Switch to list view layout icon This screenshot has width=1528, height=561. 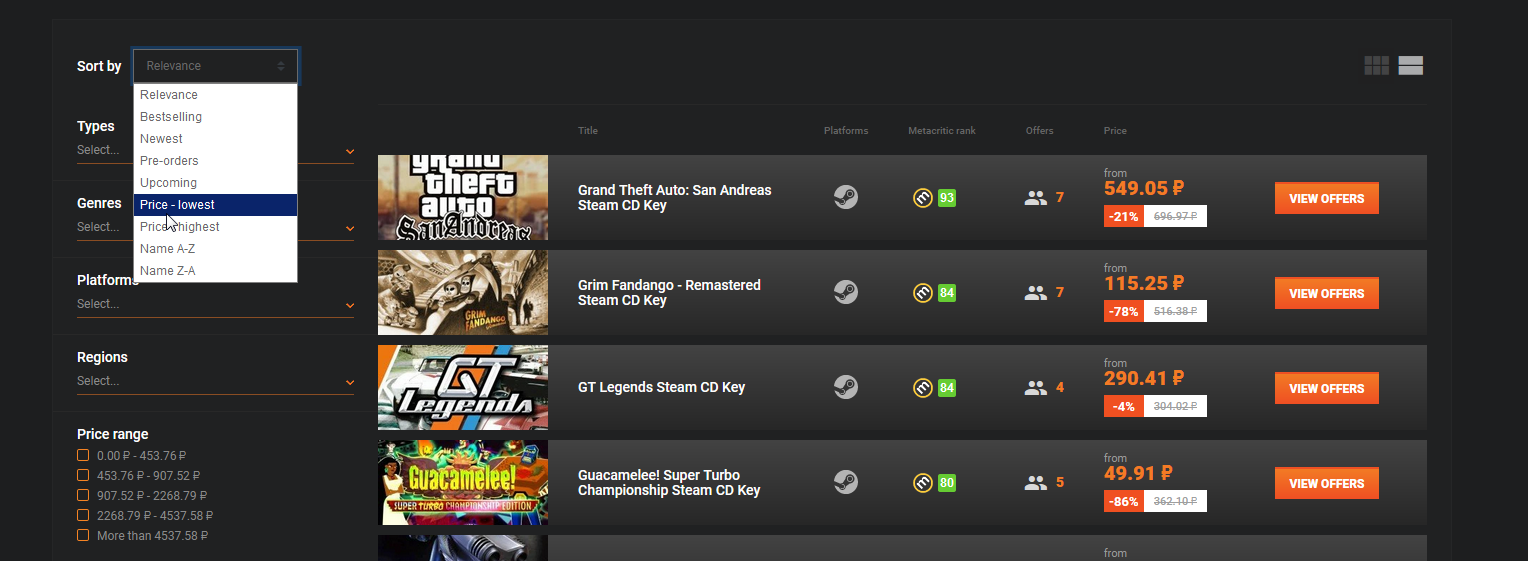(1411, 66)
